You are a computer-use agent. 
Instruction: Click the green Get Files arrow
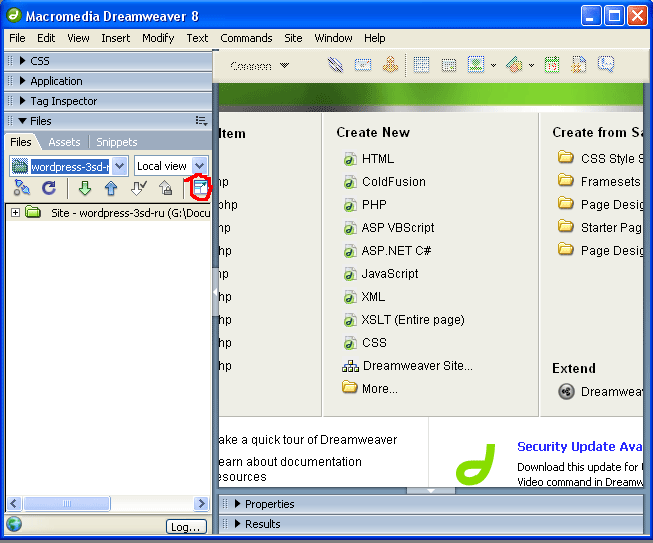85,188
